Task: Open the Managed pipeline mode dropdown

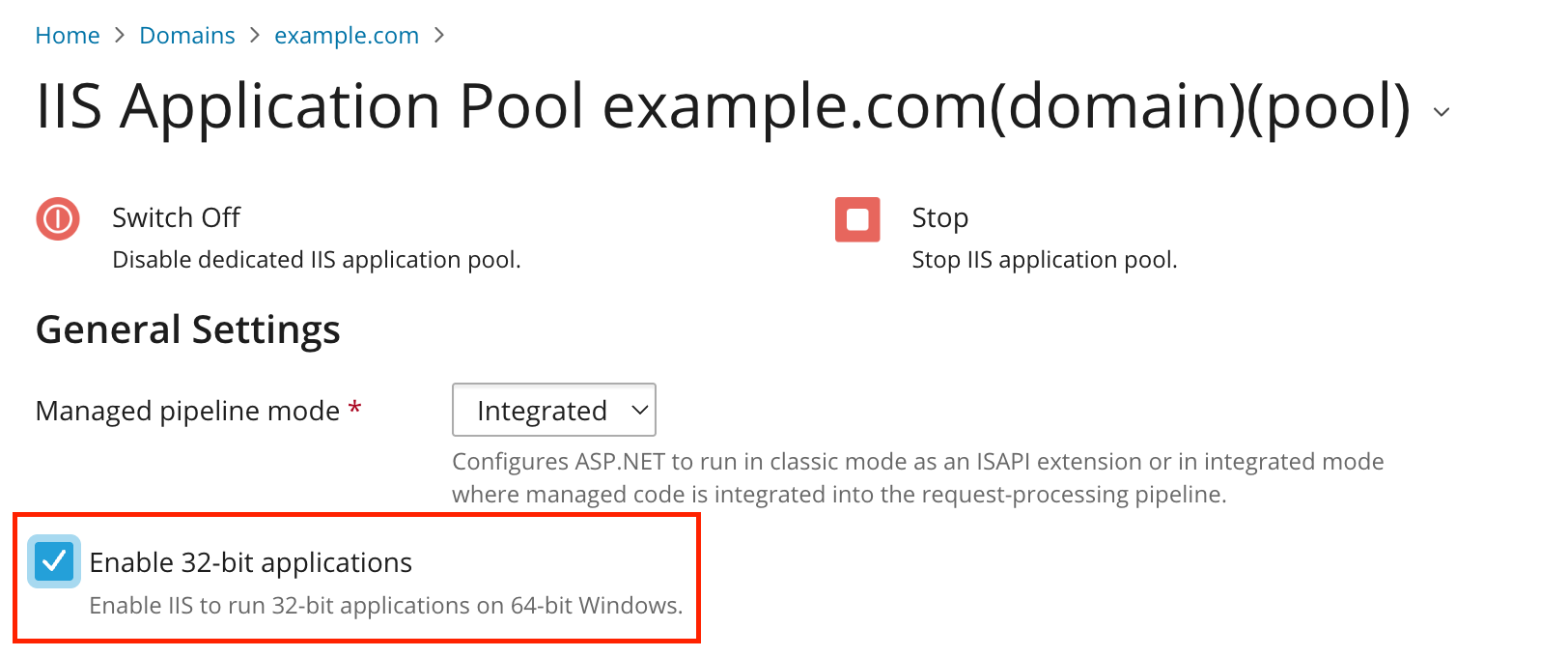Action: 553,410
